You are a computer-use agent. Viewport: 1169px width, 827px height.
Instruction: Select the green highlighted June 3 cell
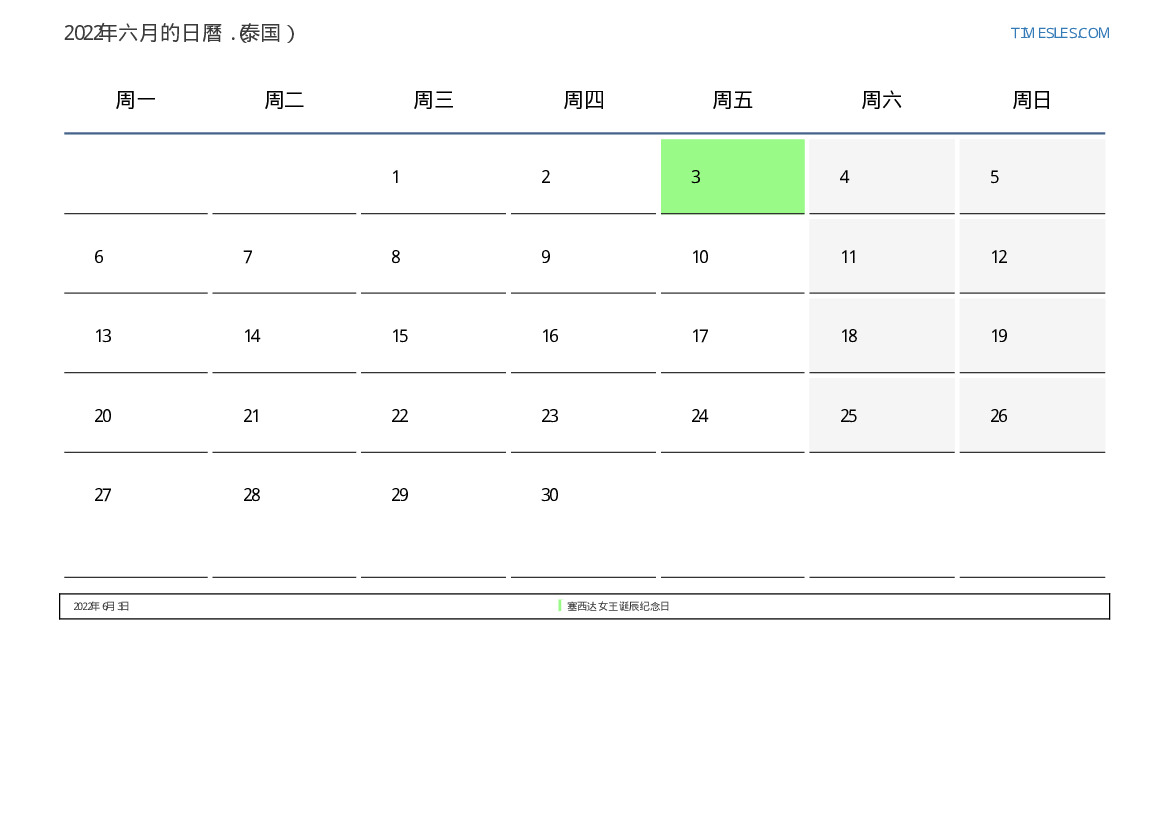coord(732,177)
